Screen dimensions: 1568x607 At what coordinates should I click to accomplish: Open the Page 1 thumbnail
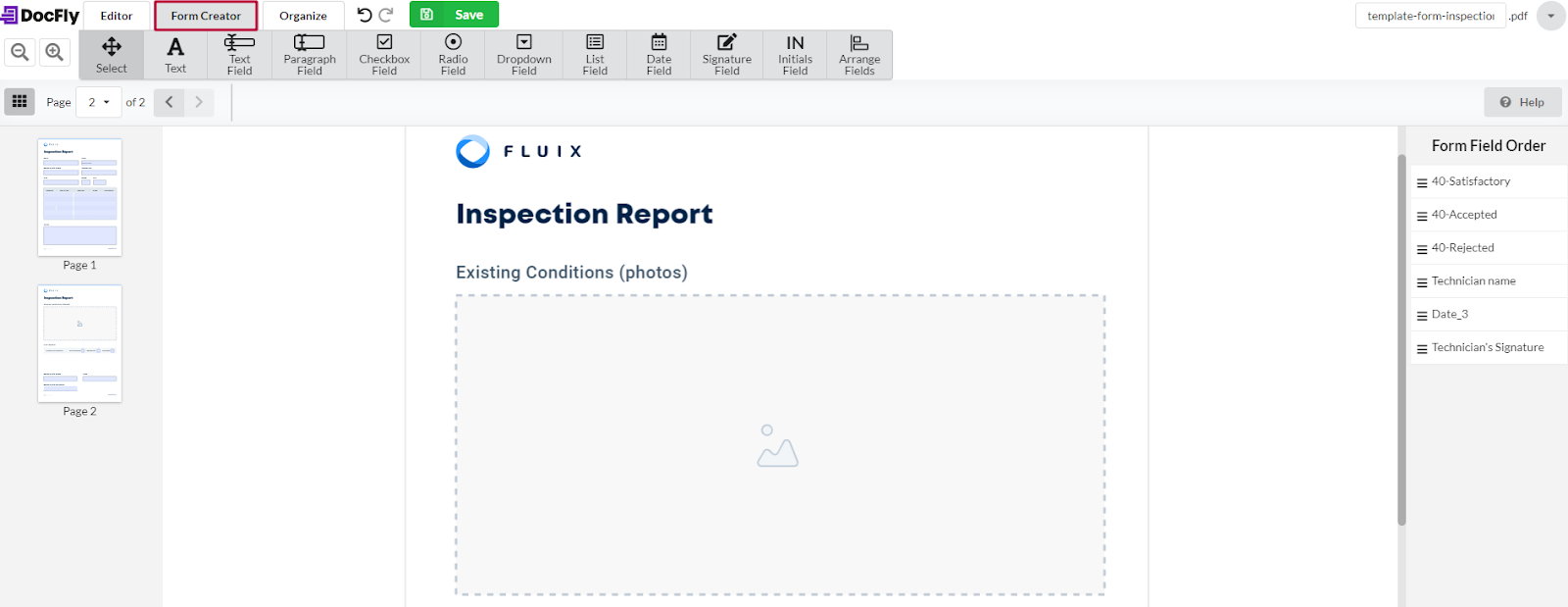coord(80,197)
